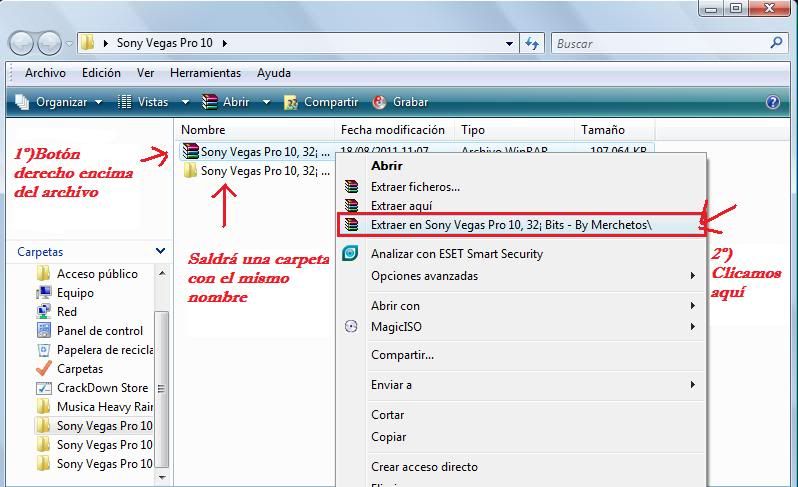Click the MagicISO disc icon

point(351,326)
